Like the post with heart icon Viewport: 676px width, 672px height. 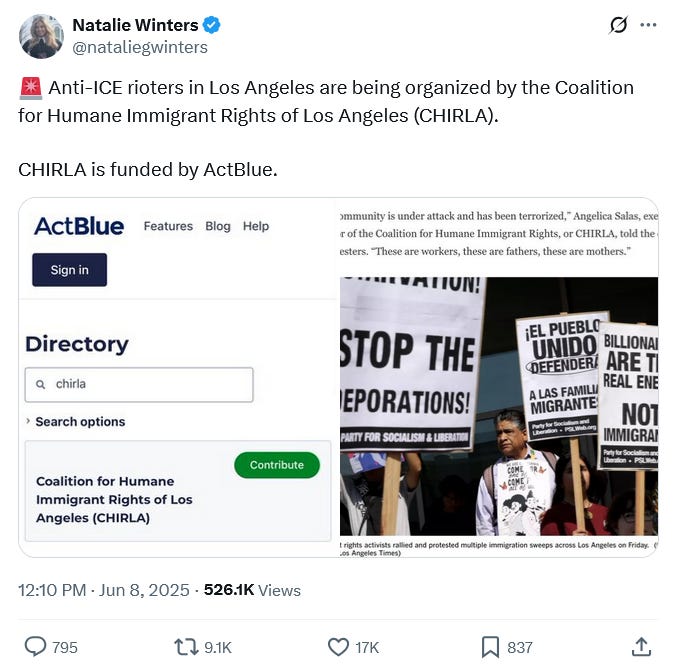338,647
